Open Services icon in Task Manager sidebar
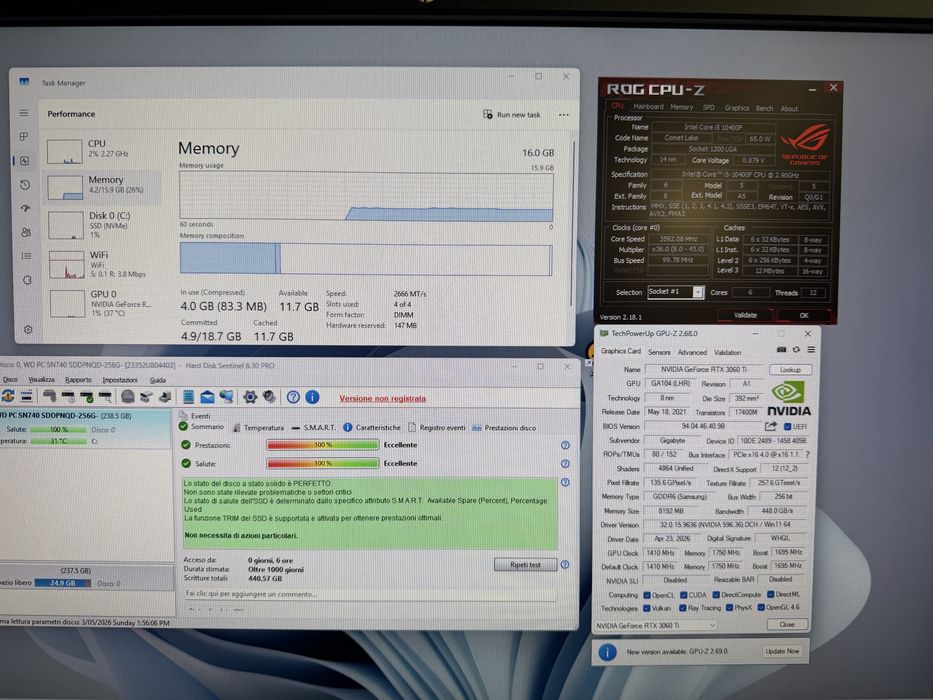Image resolution: width=933 pixels, height=700 pixels. (x=27, y=280)
